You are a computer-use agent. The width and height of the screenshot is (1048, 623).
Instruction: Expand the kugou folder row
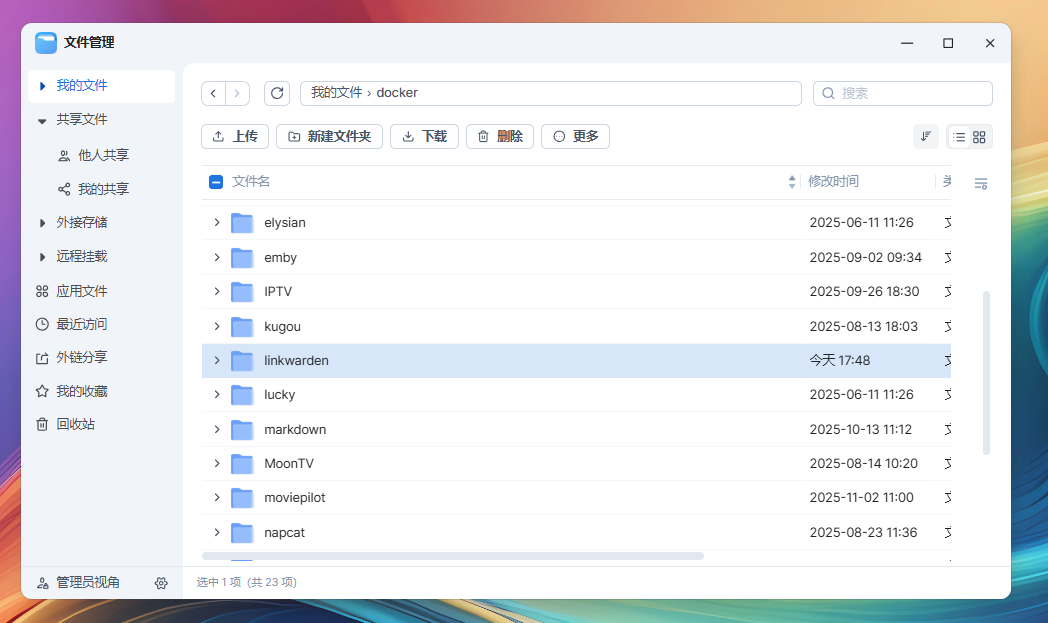[217, 326]
